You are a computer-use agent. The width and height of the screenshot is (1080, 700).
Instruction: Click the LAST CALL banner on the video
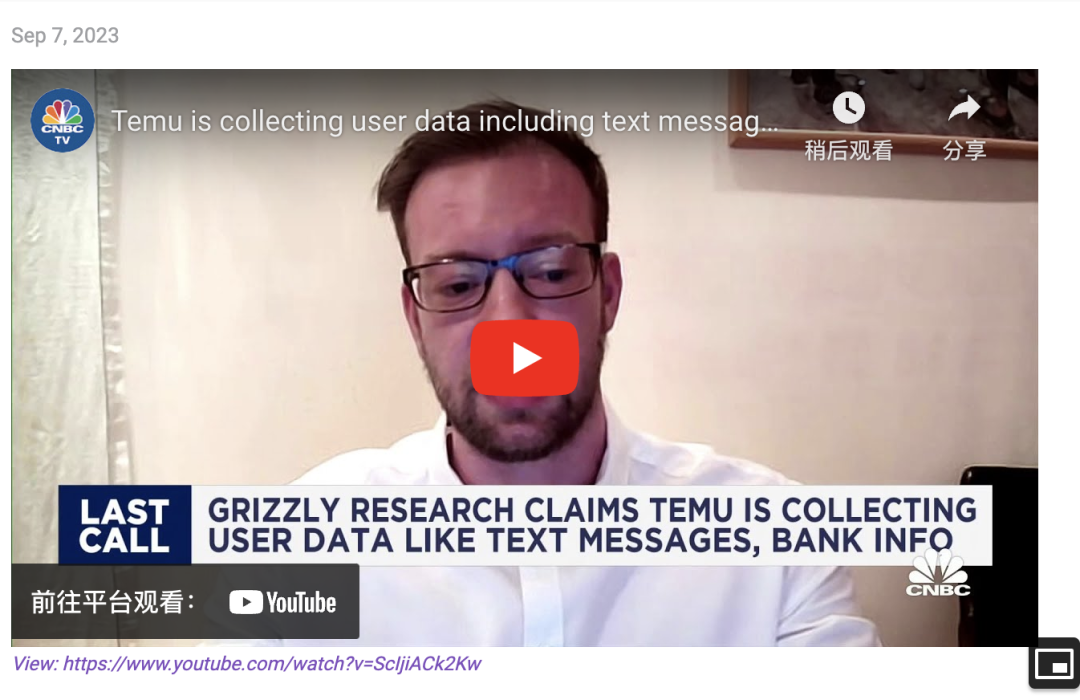pos(125,526)
